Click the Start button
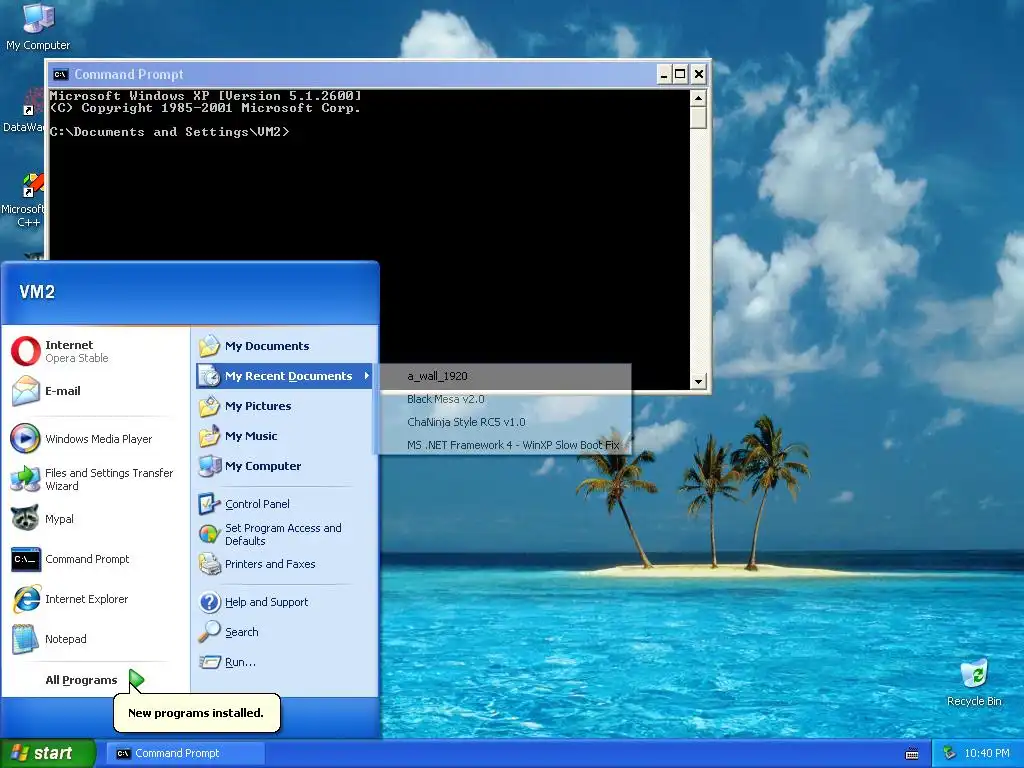The height and width of the screenshot is (768, 1024). coord(47,753)
